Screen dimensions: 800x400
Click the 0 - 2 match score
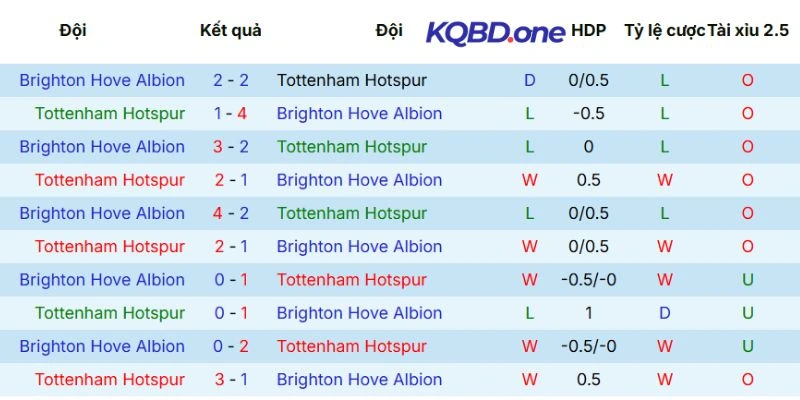(231, 346)
